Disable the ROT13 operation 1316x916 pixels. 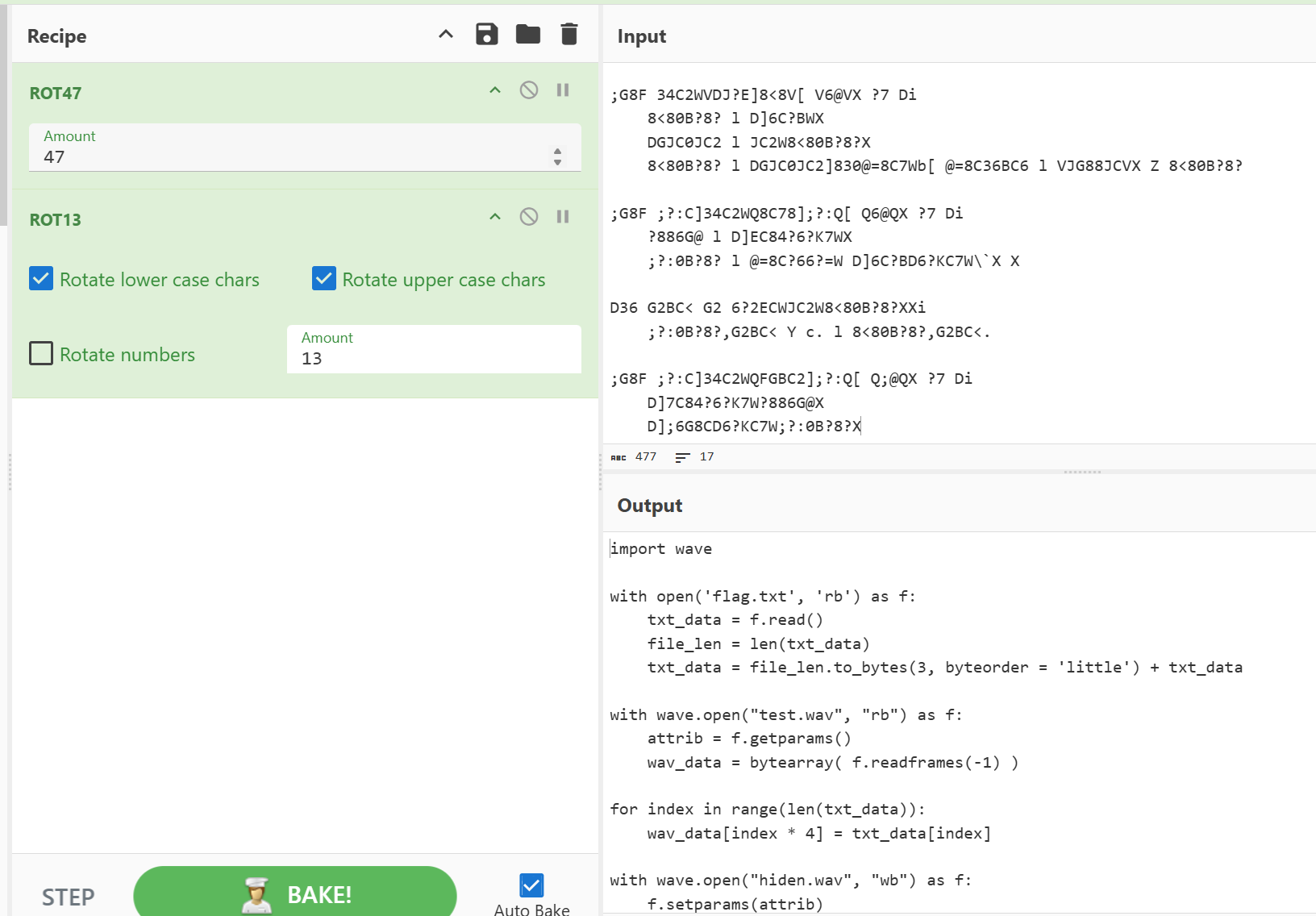(x=529, y=217)
